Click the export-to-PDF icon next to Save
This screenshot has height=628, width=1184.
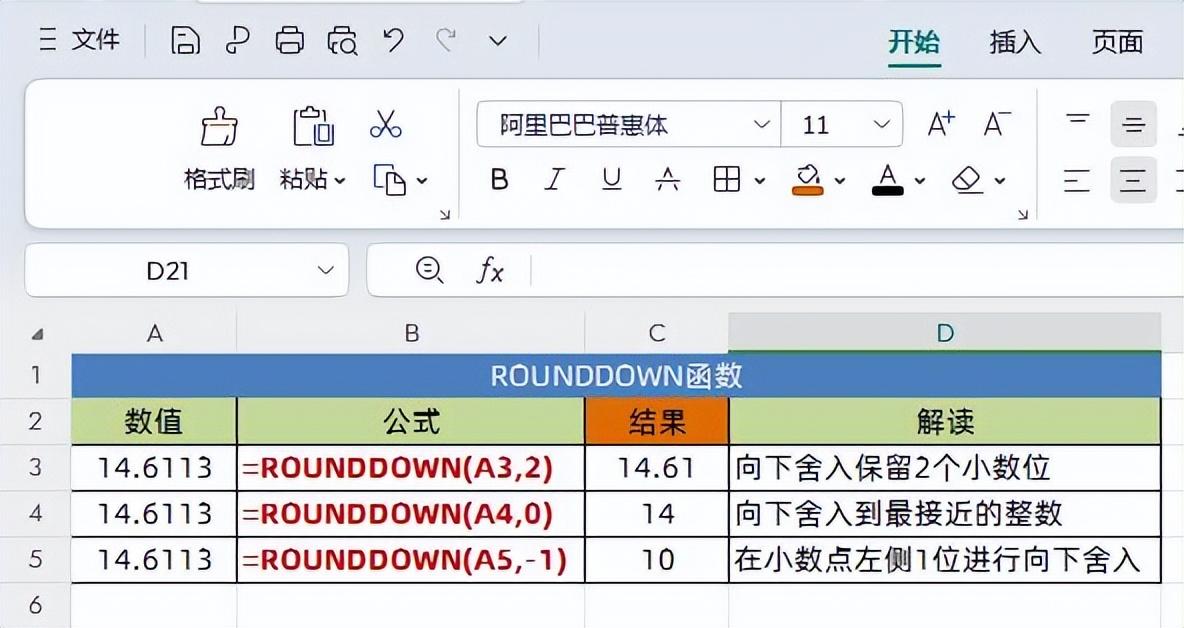[238, 40]
